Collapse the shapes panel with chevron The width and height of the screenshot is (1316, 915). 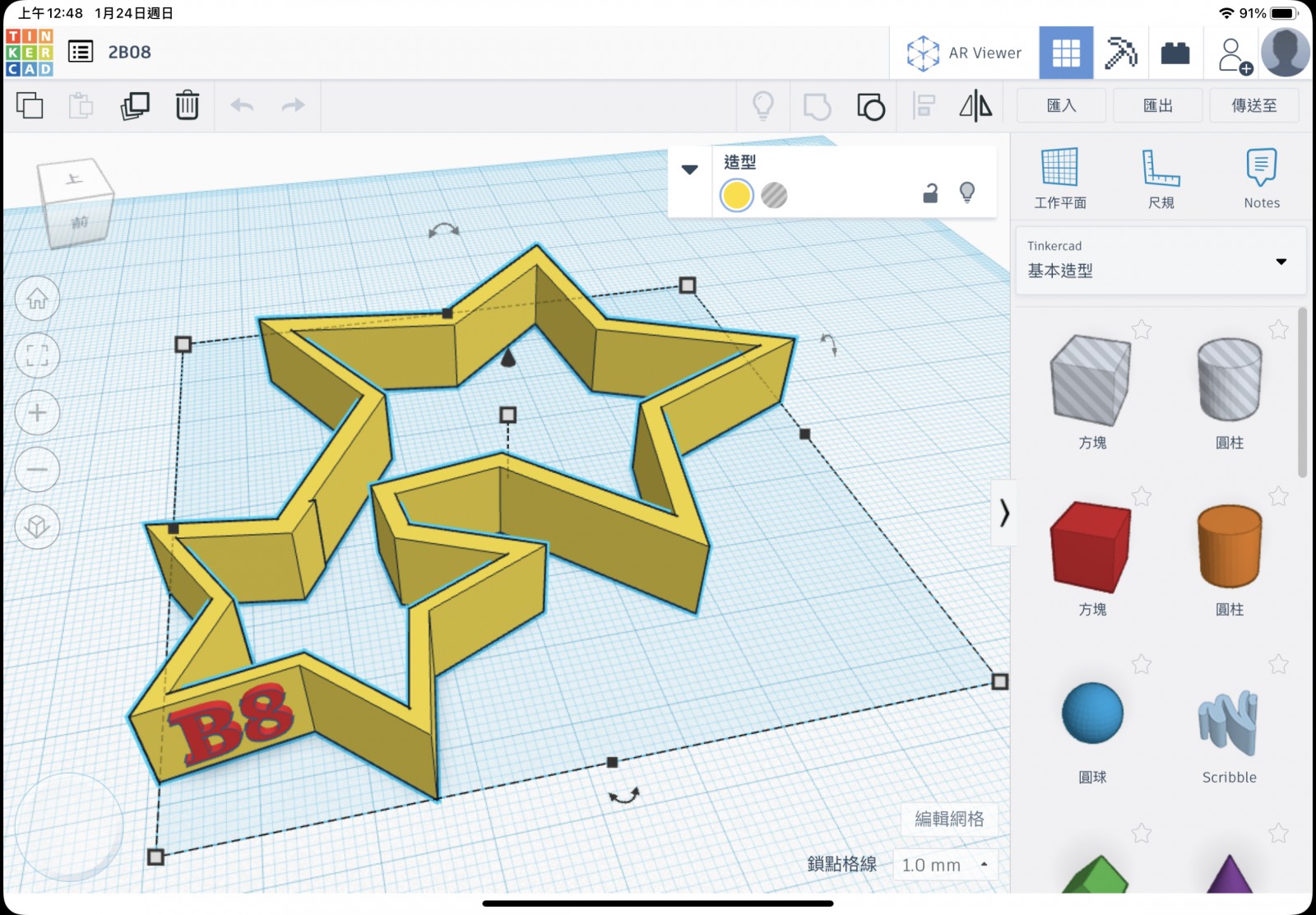click(1003, 513)
